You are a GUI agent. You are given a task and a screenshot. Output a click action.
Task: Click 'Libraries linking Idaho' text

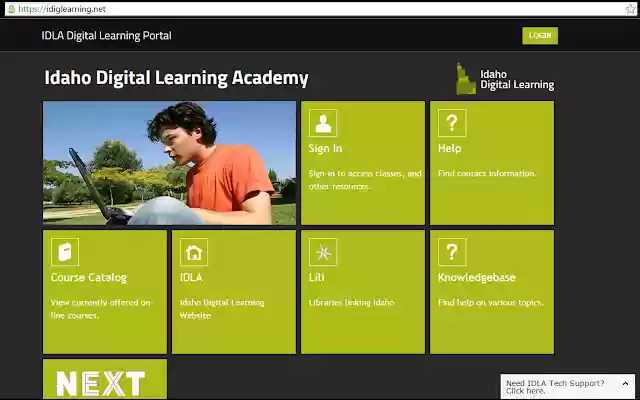click(x=351, y=302)
